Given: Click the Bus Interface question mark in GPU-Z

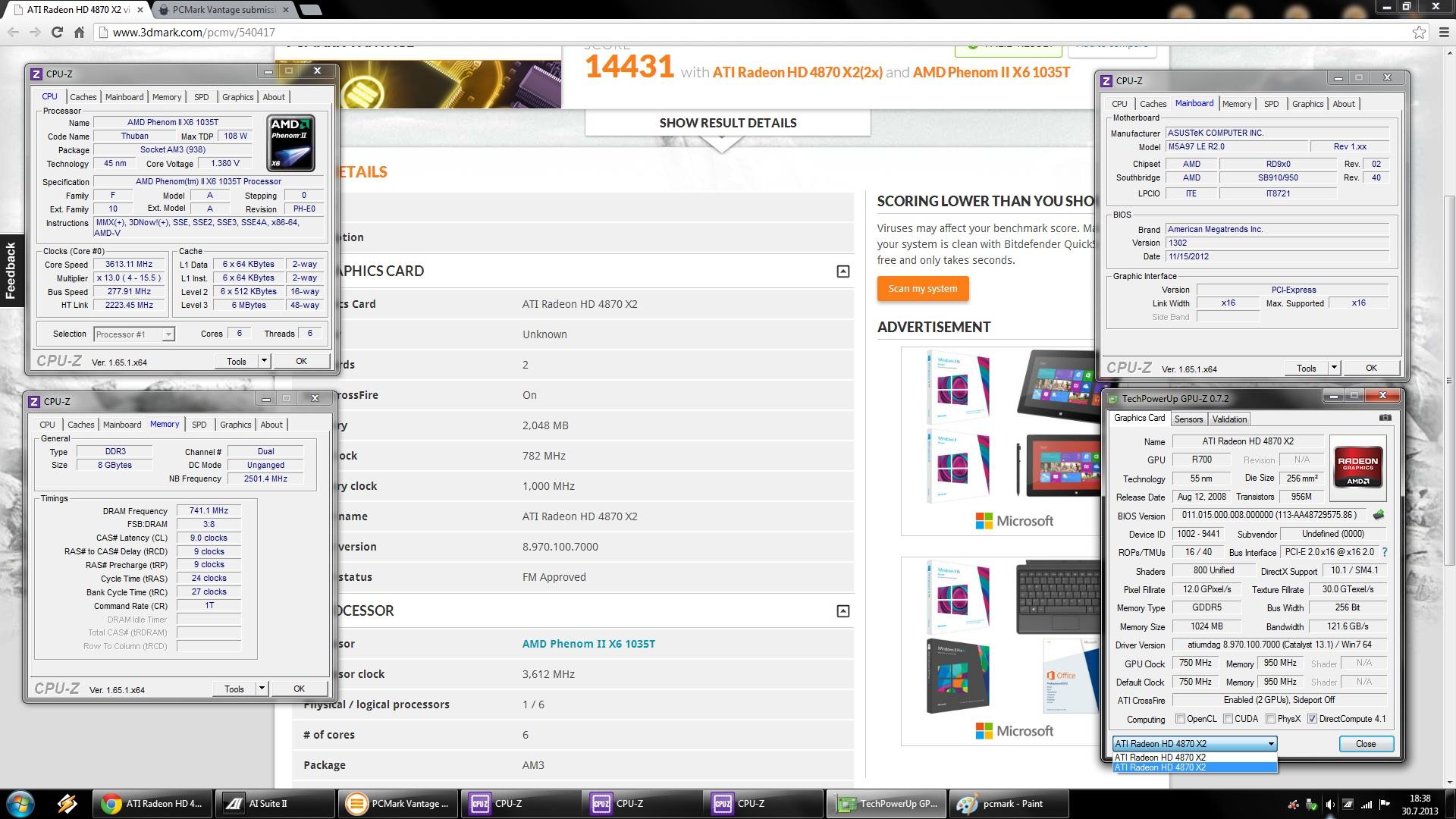Looking at the screenshot, I should (x=1384, y=552).
